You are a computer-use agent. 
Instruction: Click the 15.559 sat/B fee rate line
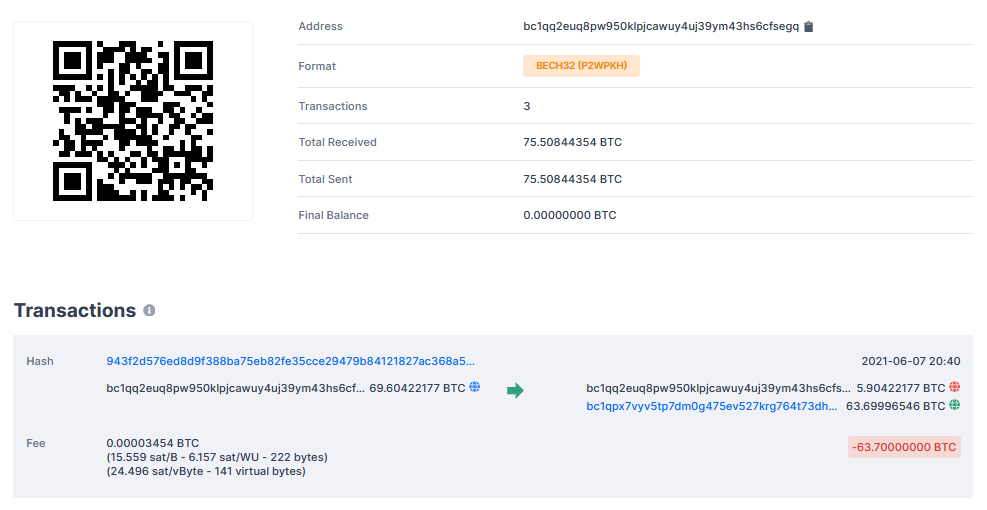217,457
